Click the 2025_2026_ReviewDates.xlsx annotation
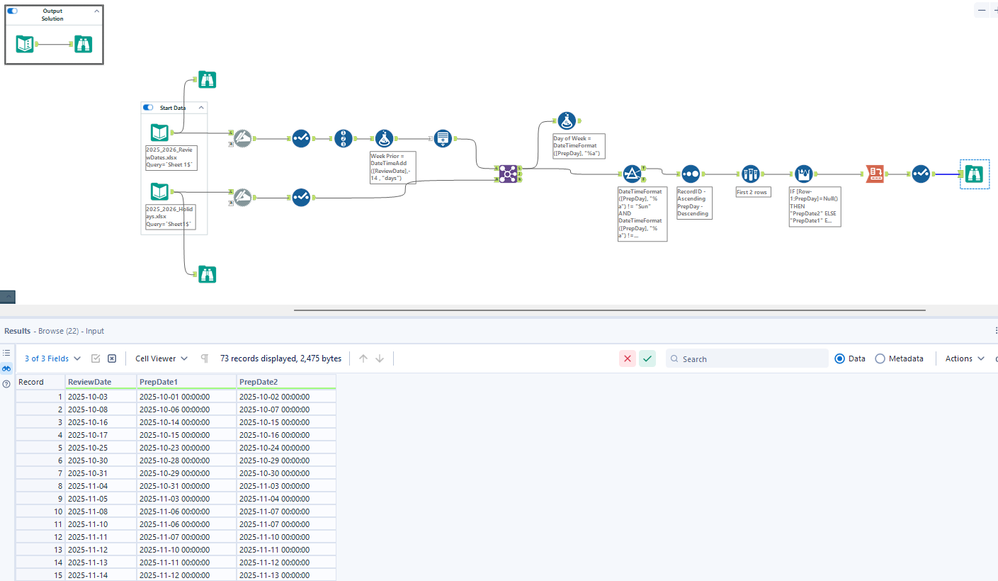This screenshot has height=581, width=998. pos(171,157)
